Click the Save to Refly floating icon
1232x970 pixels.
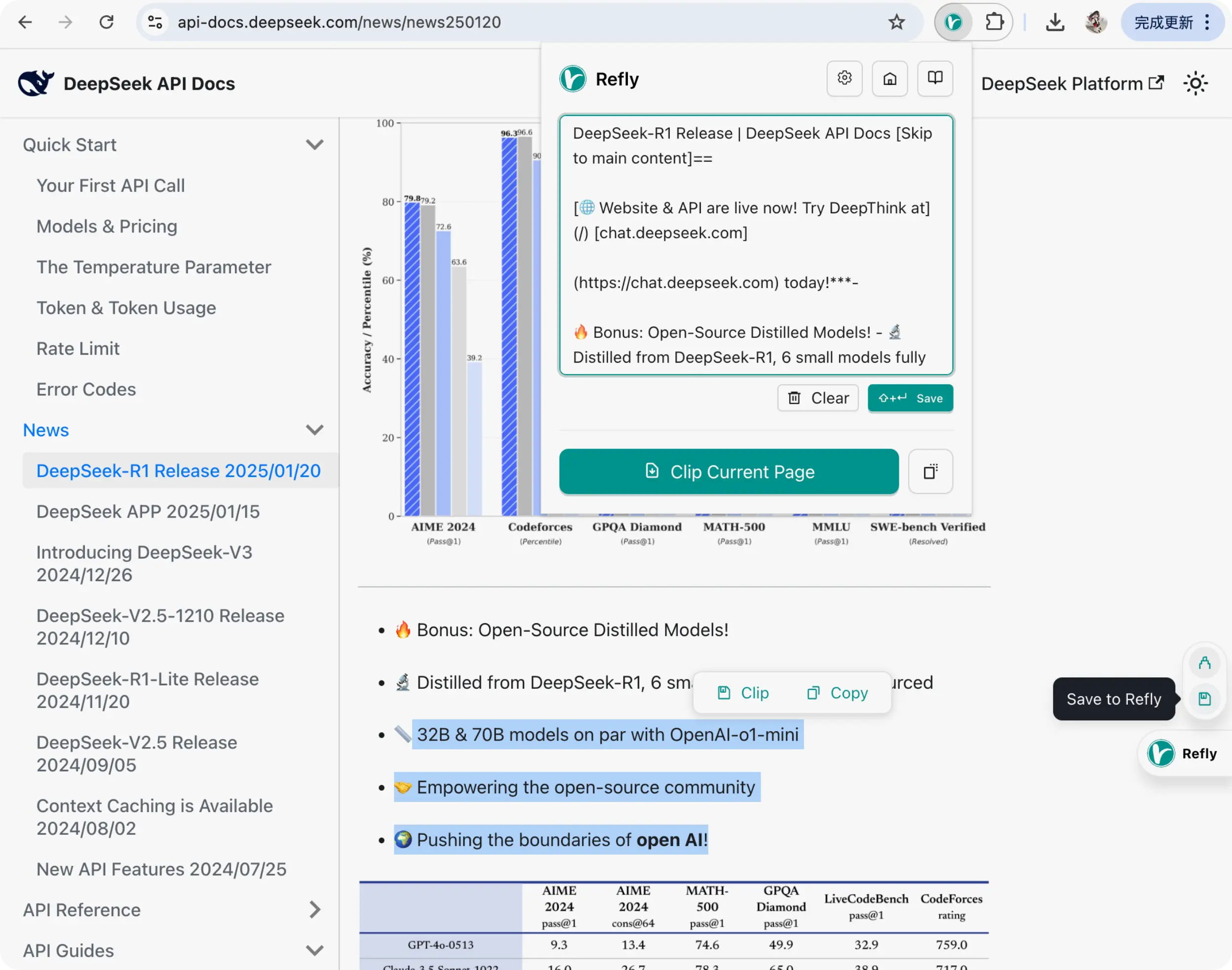pos(1204,699)
